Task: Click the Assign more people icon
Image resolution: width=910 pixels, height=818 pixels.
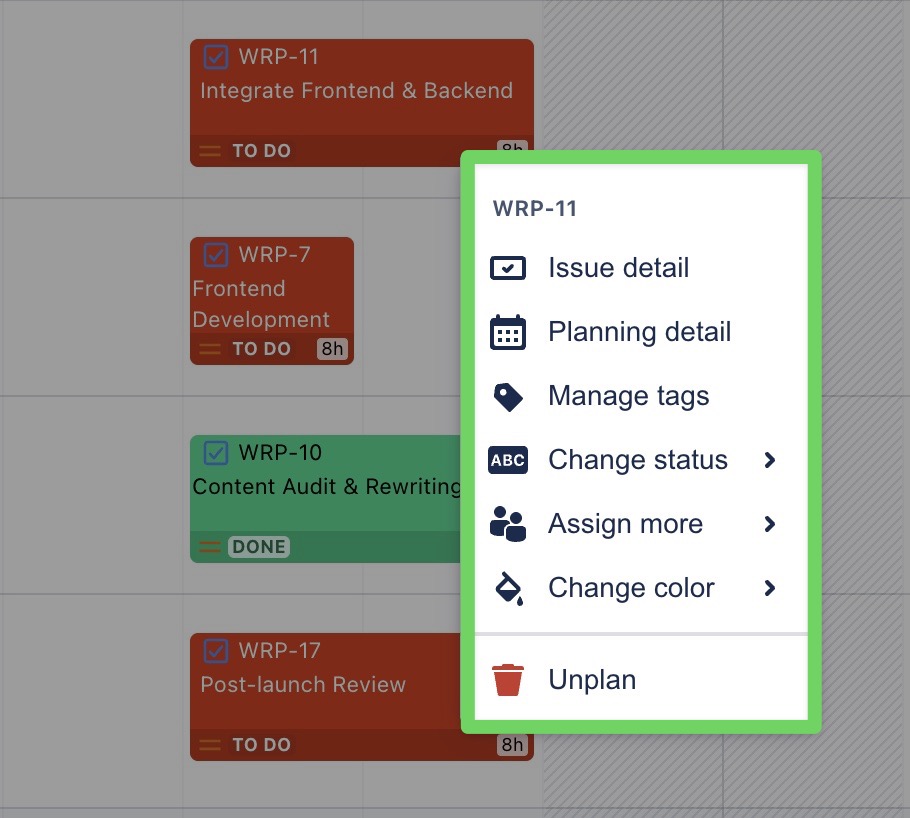Action: point(508,524)
